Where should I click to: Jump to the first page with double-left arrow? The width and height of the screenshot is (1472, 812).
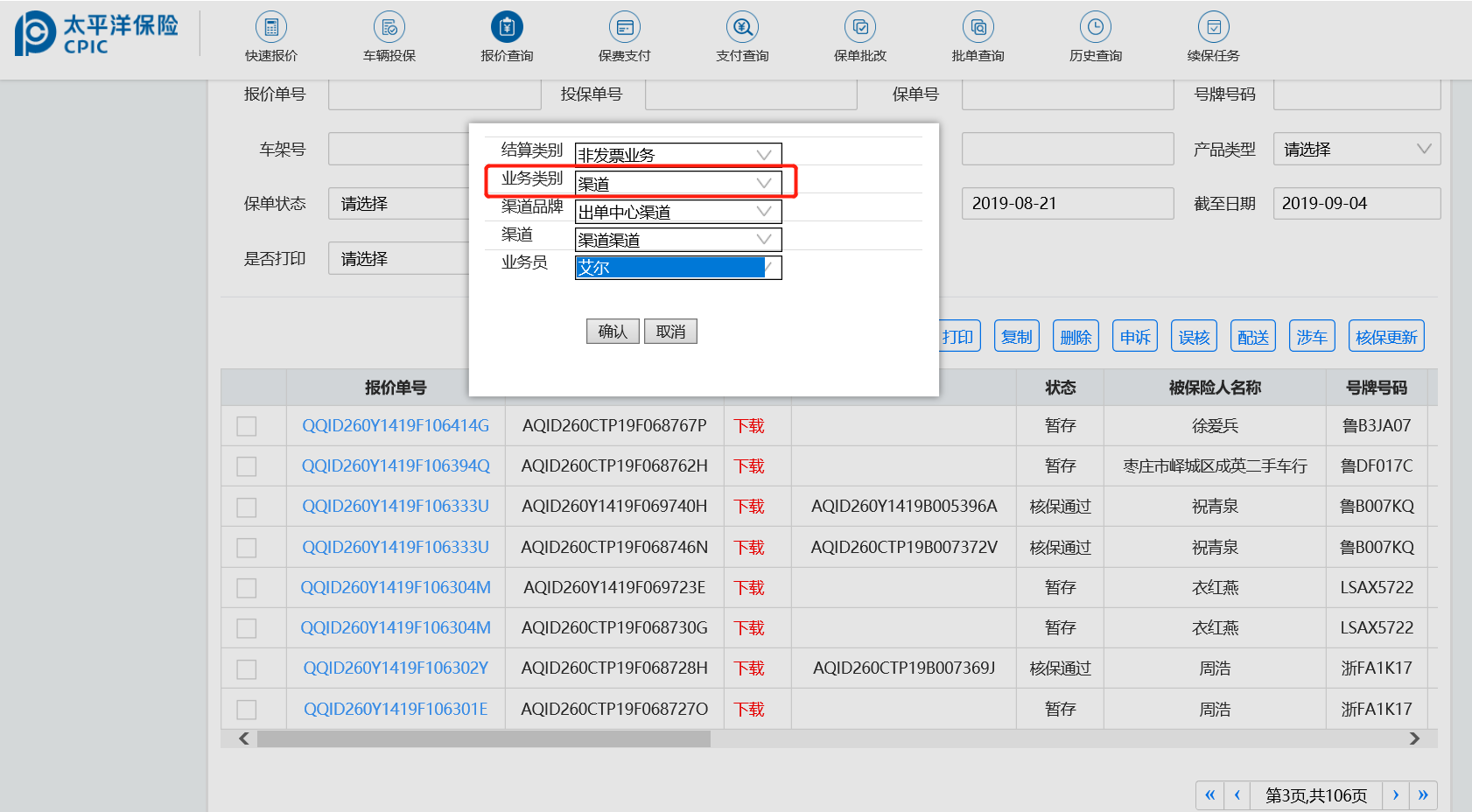[1210, 794]
